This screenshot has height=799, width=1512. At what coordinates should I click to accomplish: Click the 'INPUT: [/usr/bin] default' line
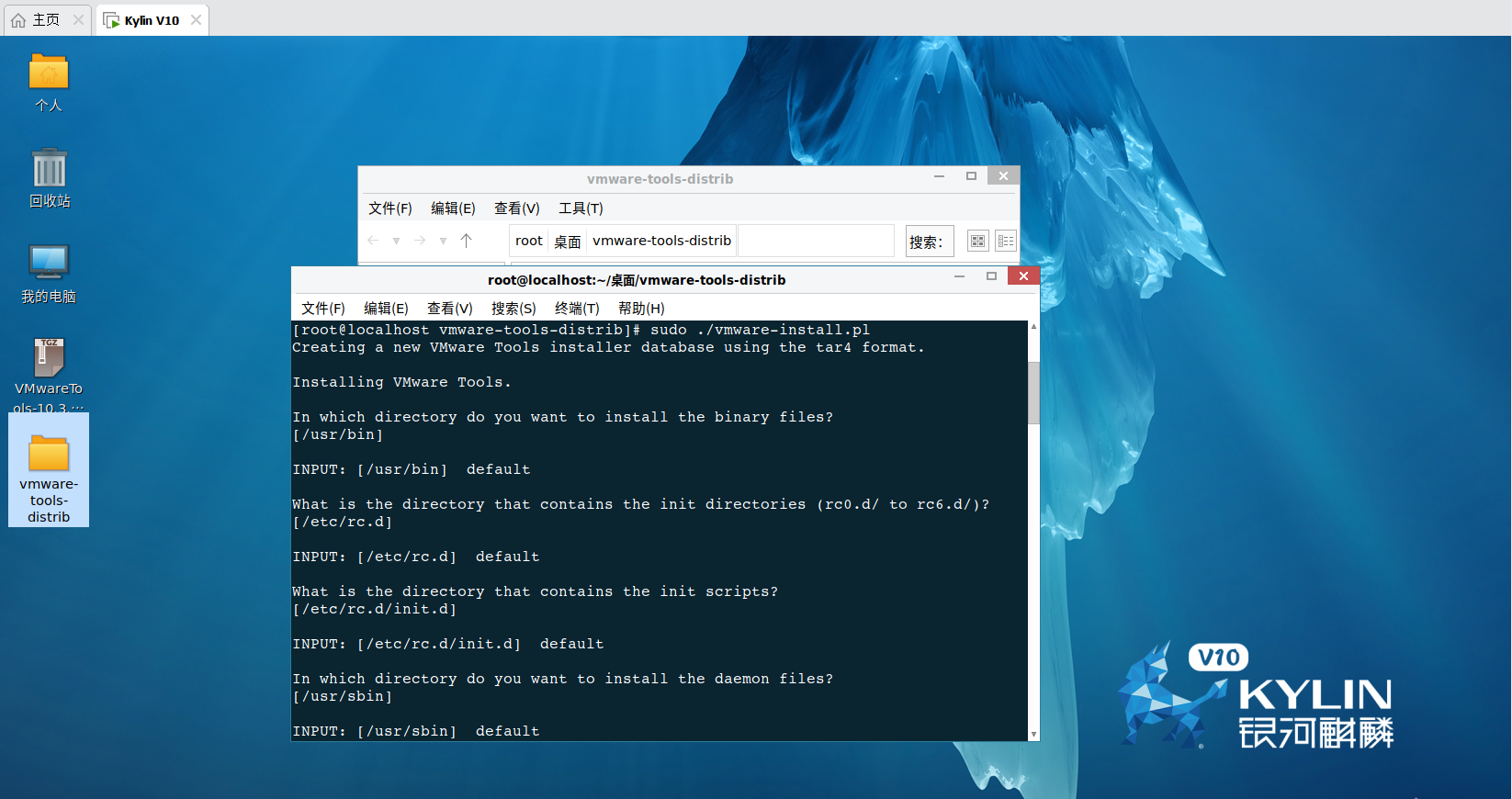pos(412,469)
